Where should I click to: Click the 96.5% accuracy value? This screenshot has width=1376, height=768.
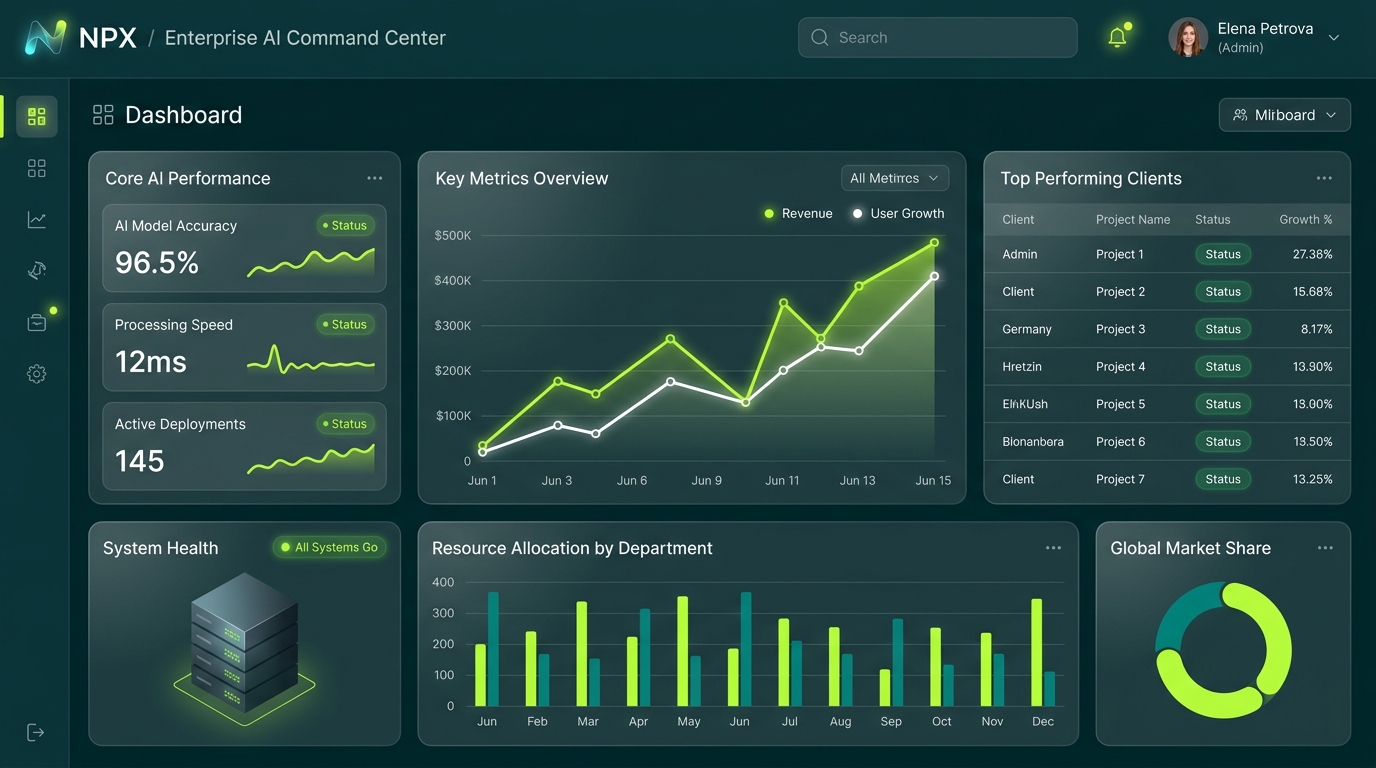157,263
